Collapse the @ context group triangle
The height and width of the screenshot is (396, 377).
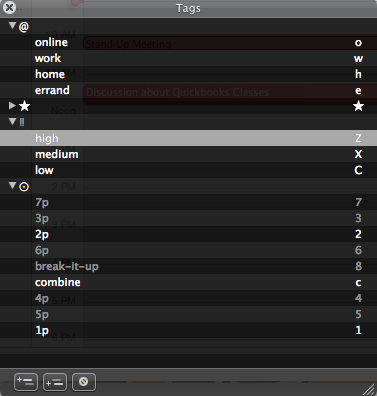12,25
